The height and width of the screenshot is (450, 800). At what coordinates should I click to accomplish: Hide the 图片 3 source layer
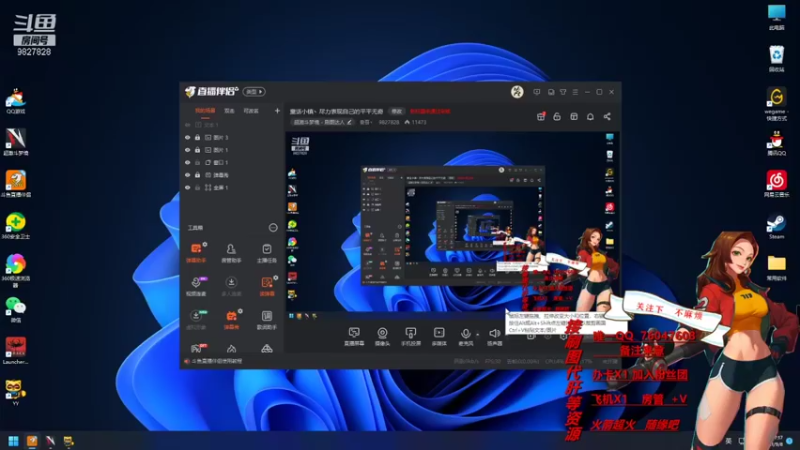(187, 137)
